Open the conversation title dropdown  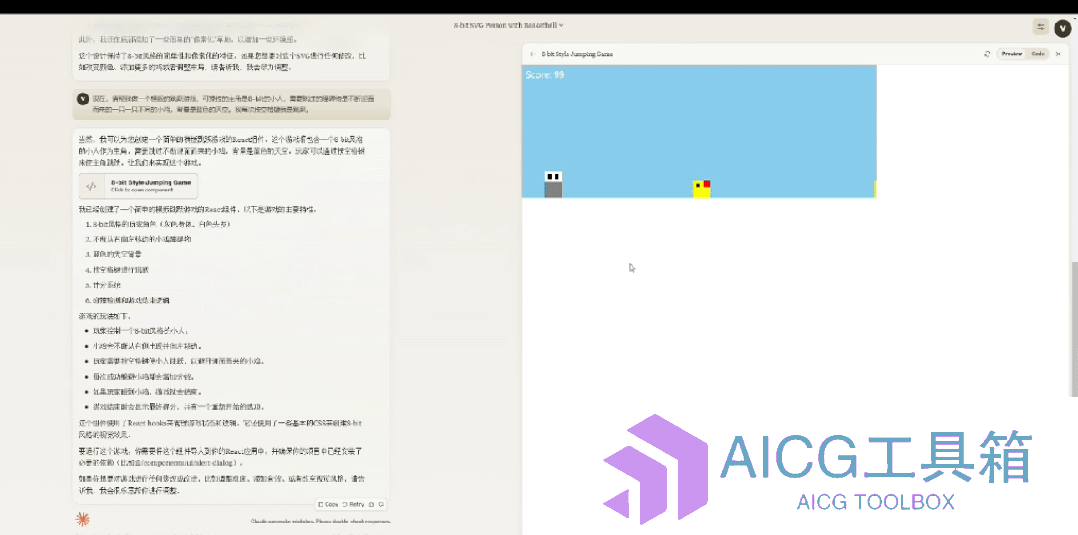[509, 25]
